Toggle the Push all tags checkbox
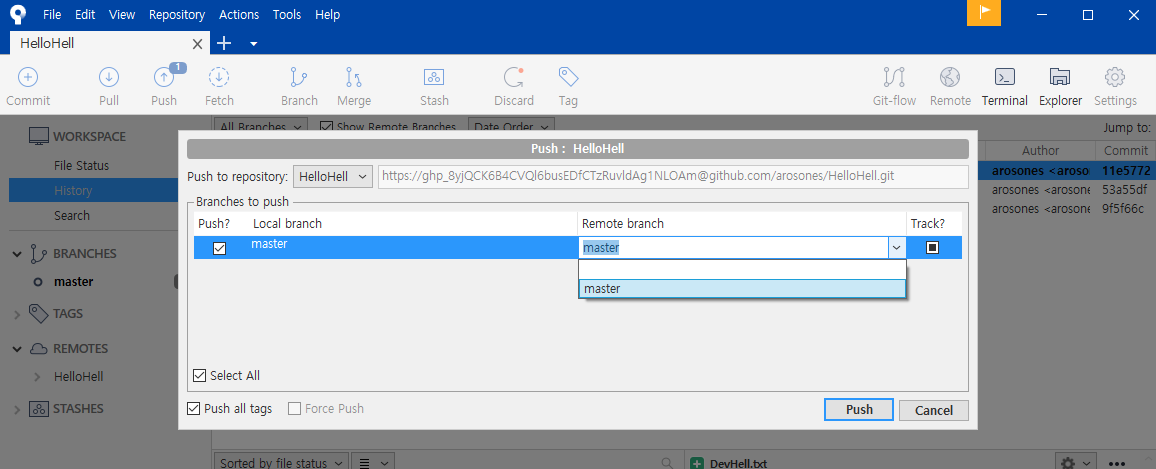Screen dimensions: 1156x469 pyautogui.click(x=193, y=409)
